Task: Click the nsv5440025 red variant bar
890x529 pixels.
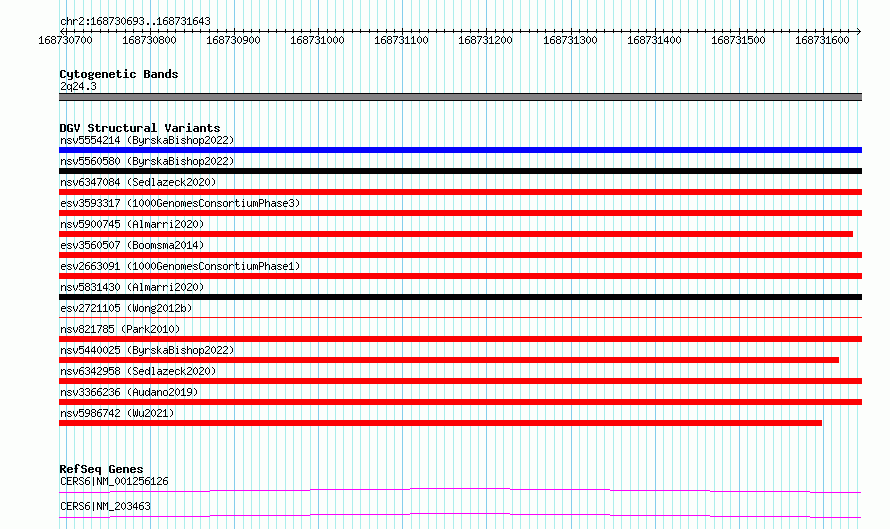Action: (x=449, y=360)
